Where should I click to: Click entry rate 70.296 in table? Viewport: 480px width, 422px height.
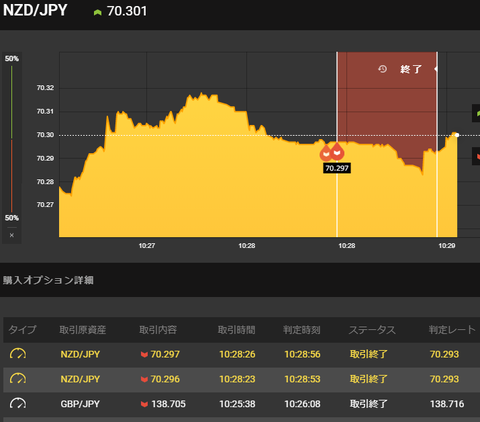(165, 379)
